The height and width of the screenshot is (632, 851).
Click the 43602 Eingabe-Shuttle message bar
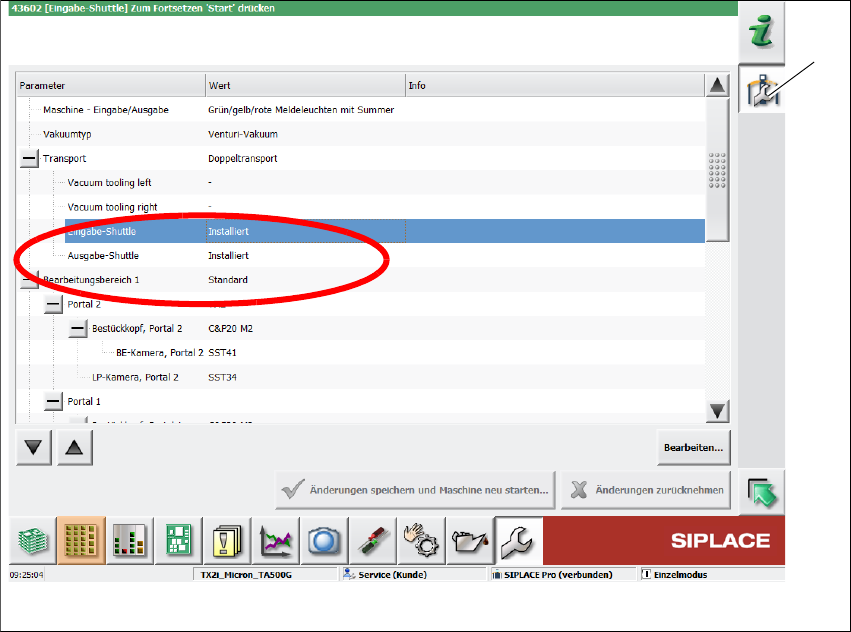[373, 8]
